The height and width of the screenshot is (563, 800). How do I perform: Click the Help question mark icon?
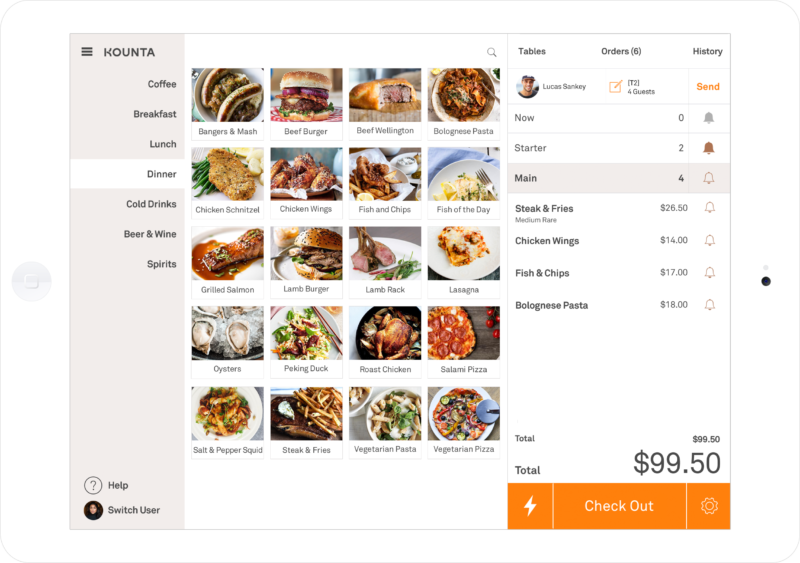(93, 485)
